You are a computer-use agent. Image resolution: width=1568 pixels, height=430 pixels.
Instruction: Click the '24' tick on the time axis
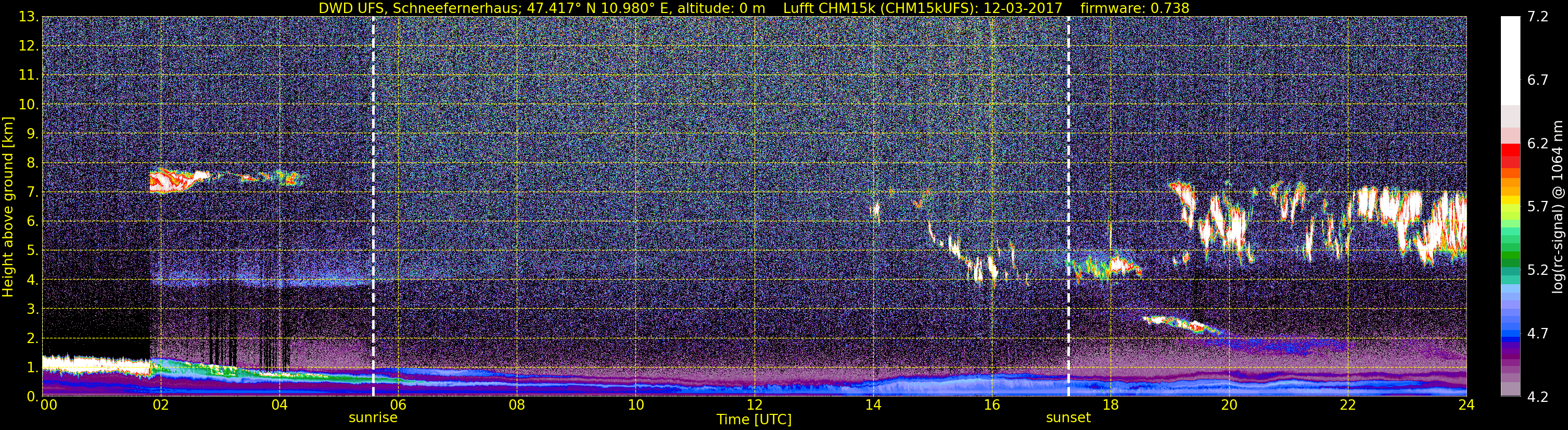pos(1467,405)
